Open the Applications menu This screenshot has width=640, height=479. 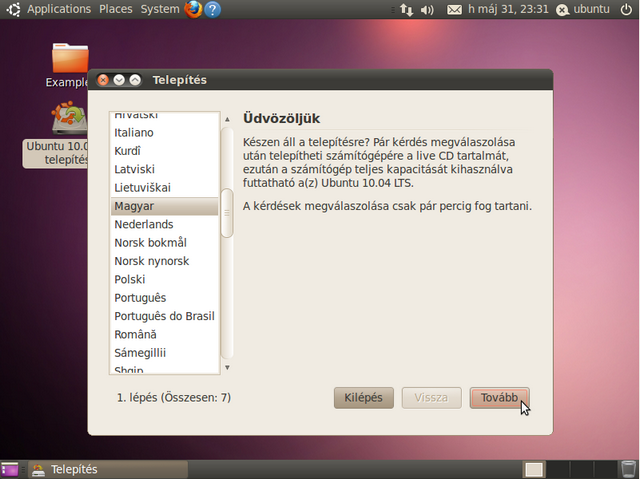58,9
